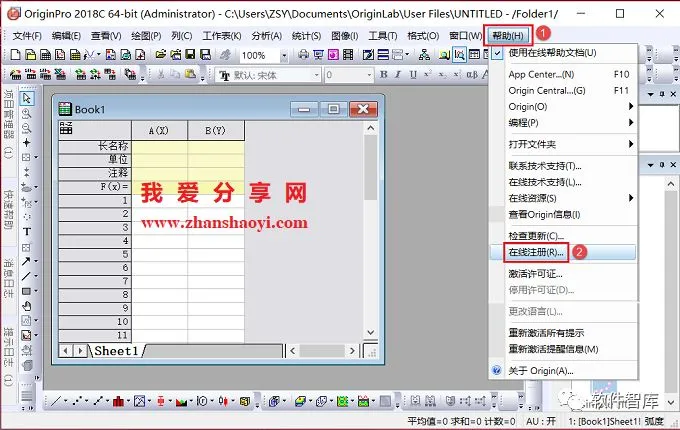
Task: Click Book1 horizontal scrollbar right arrow
Action: point(353,351)
